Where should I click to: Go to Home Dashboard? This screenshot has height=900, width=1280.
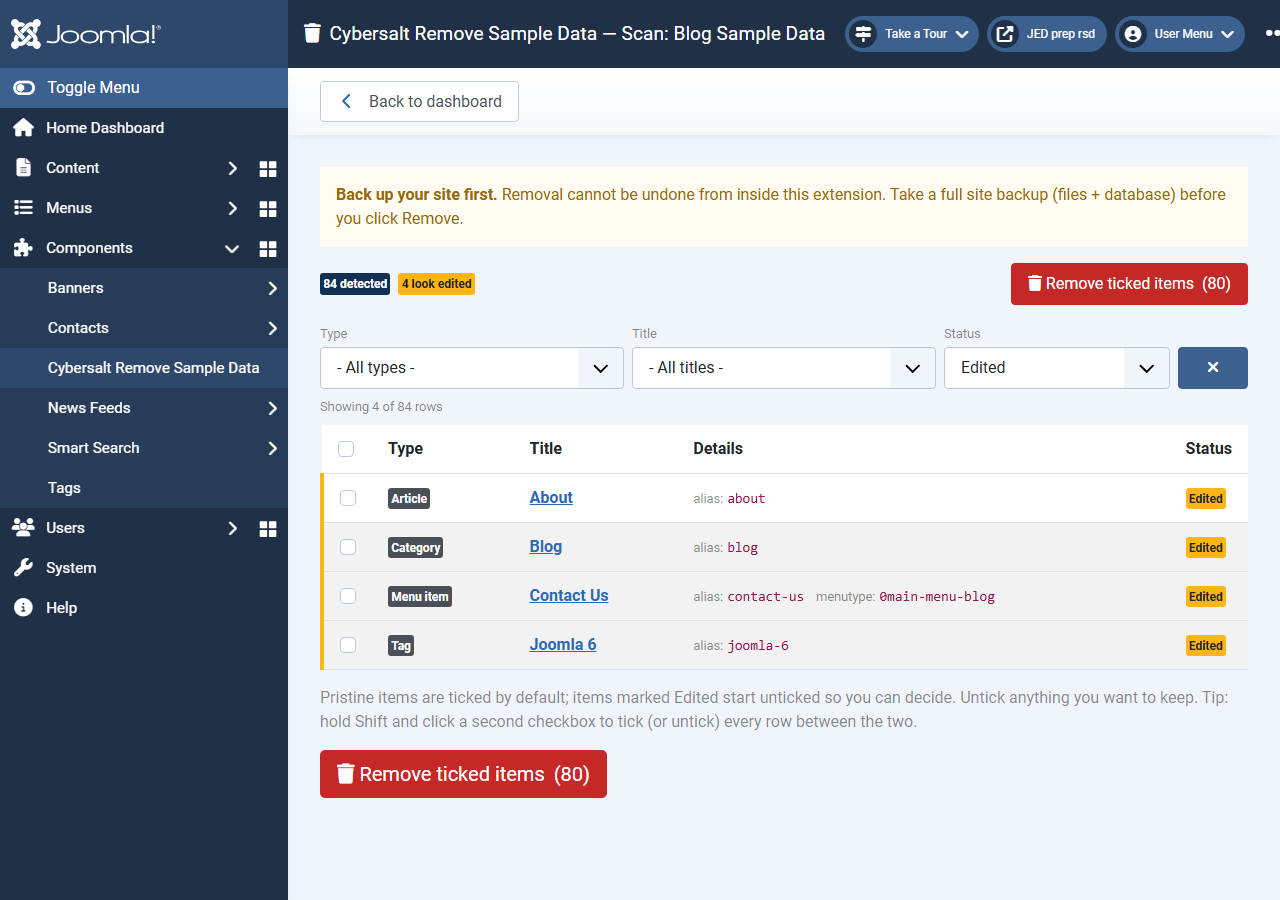(144, 128)
